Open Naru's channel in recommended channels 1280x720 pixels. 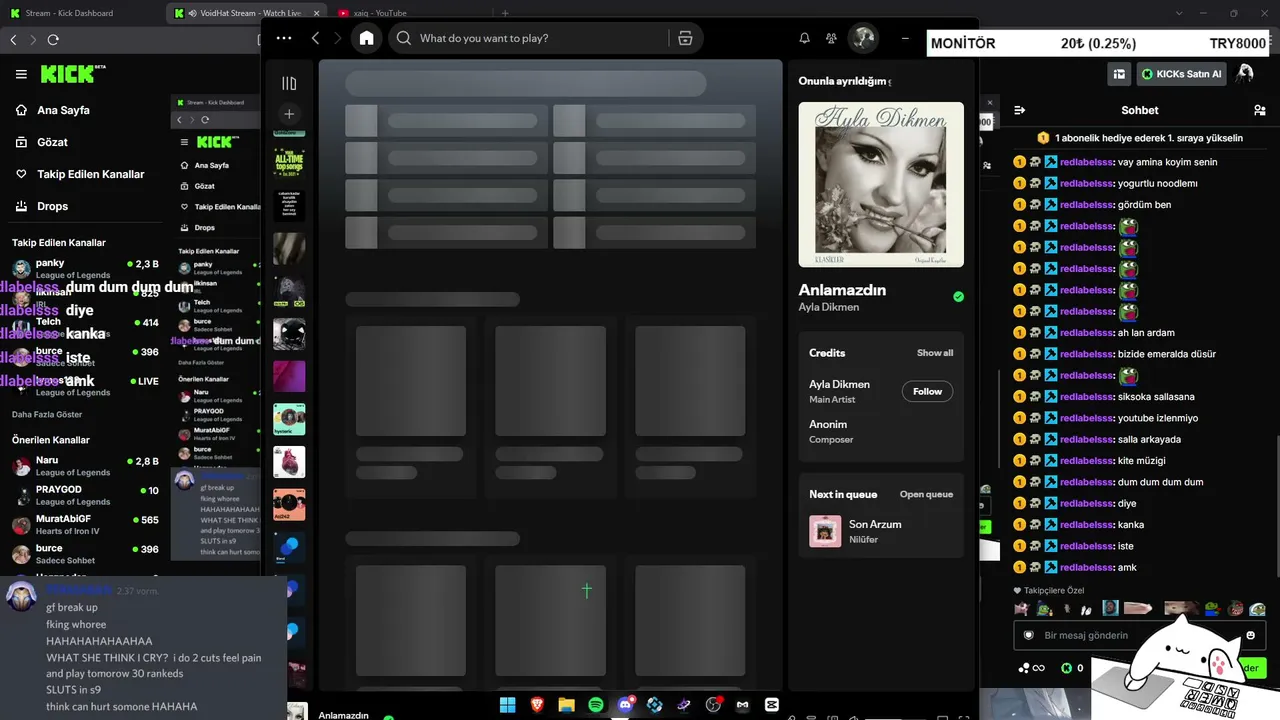tap(85, 466)
